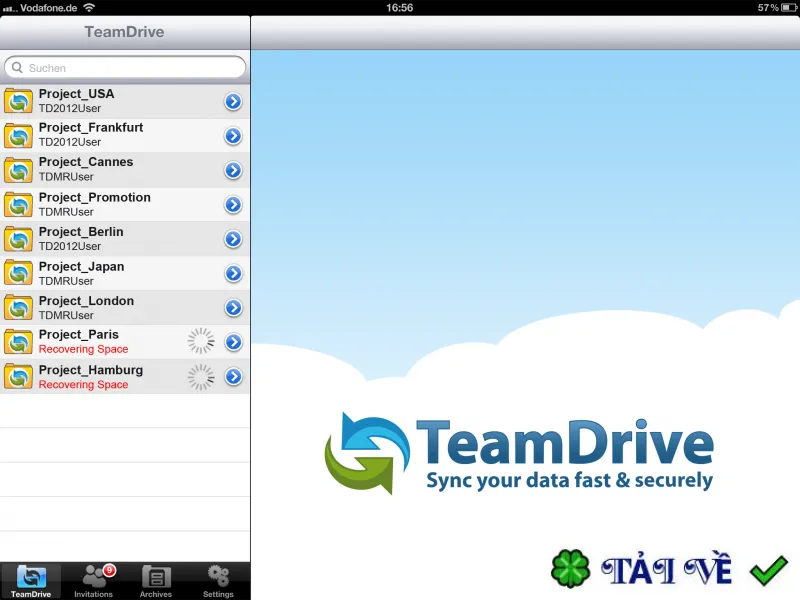
Task: Open the Project_USA folder icon
Action: pos(18,101)
